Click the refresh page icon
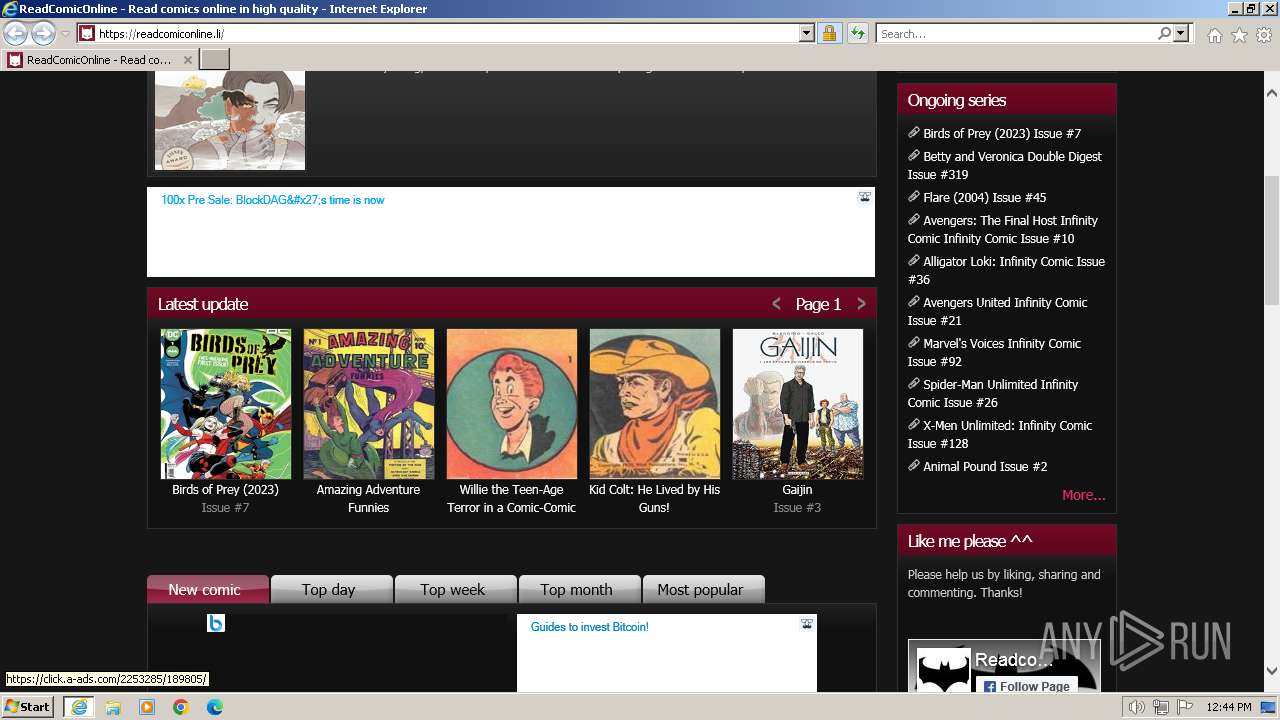 point(857,33)
